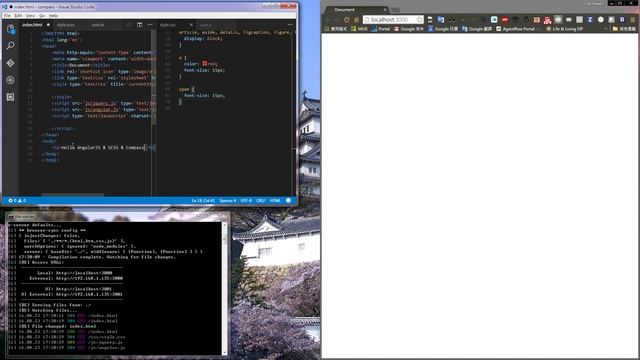Screen dimensions: 640x360
Task: Open other bookmarks folder in Chrome
Action: tap(624, 29)
